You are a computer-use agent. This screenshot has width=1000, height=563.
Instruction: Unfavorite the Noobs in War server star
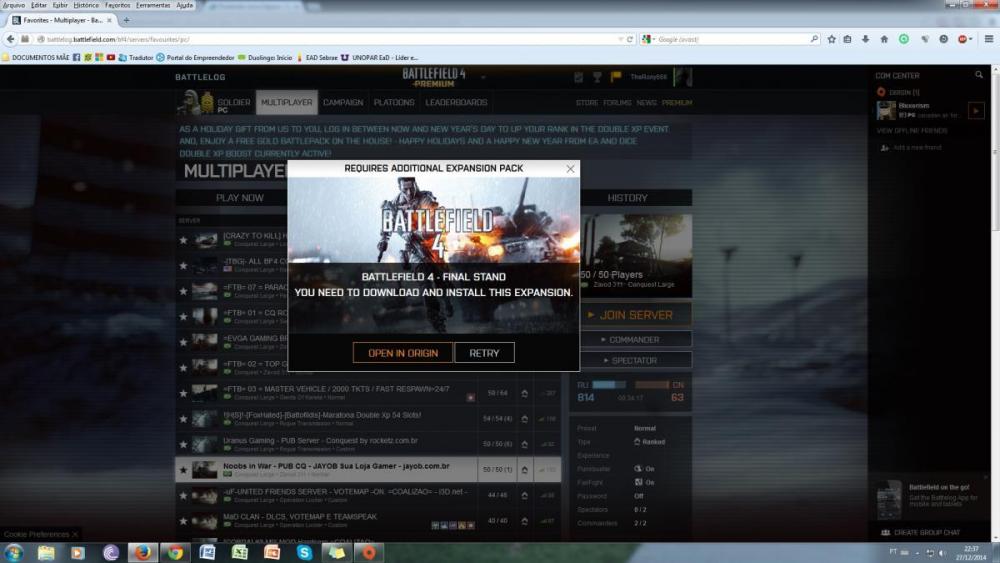[x=183, y=470]
